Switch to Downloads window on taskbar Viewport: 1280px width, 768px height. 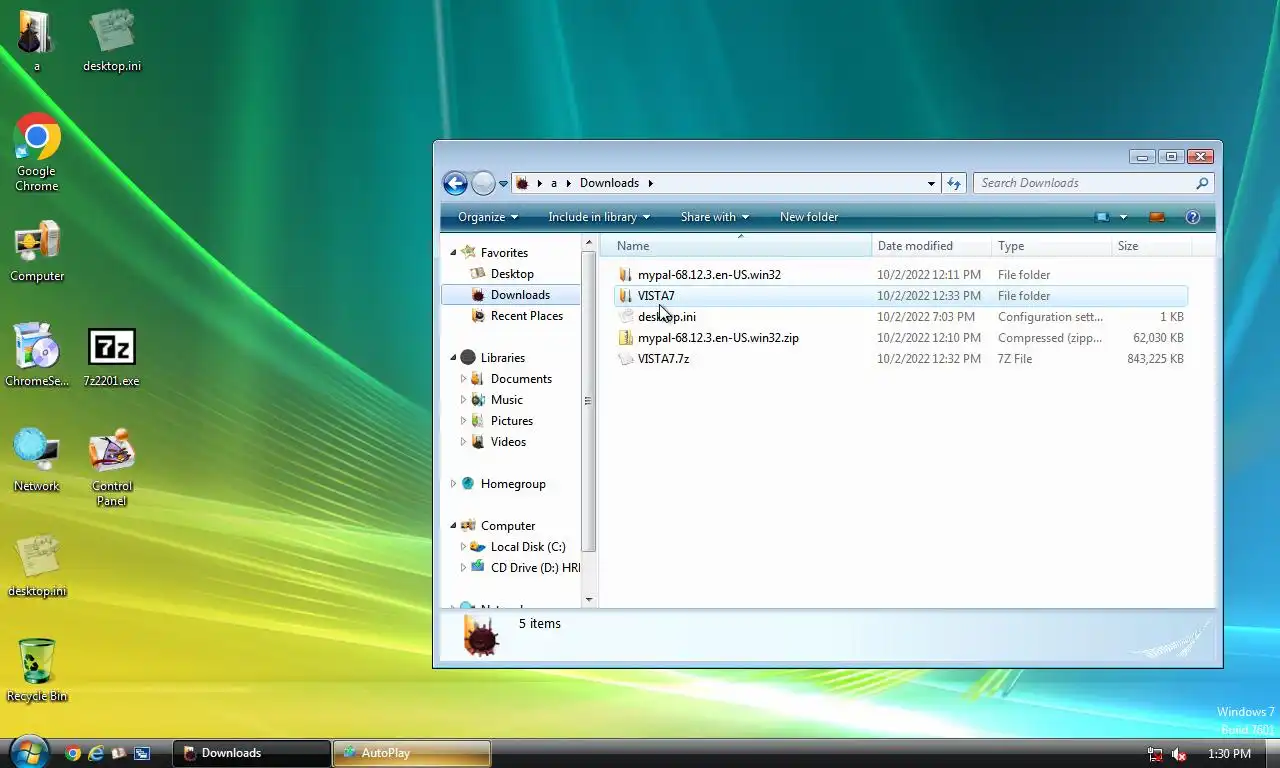[252, 753]
